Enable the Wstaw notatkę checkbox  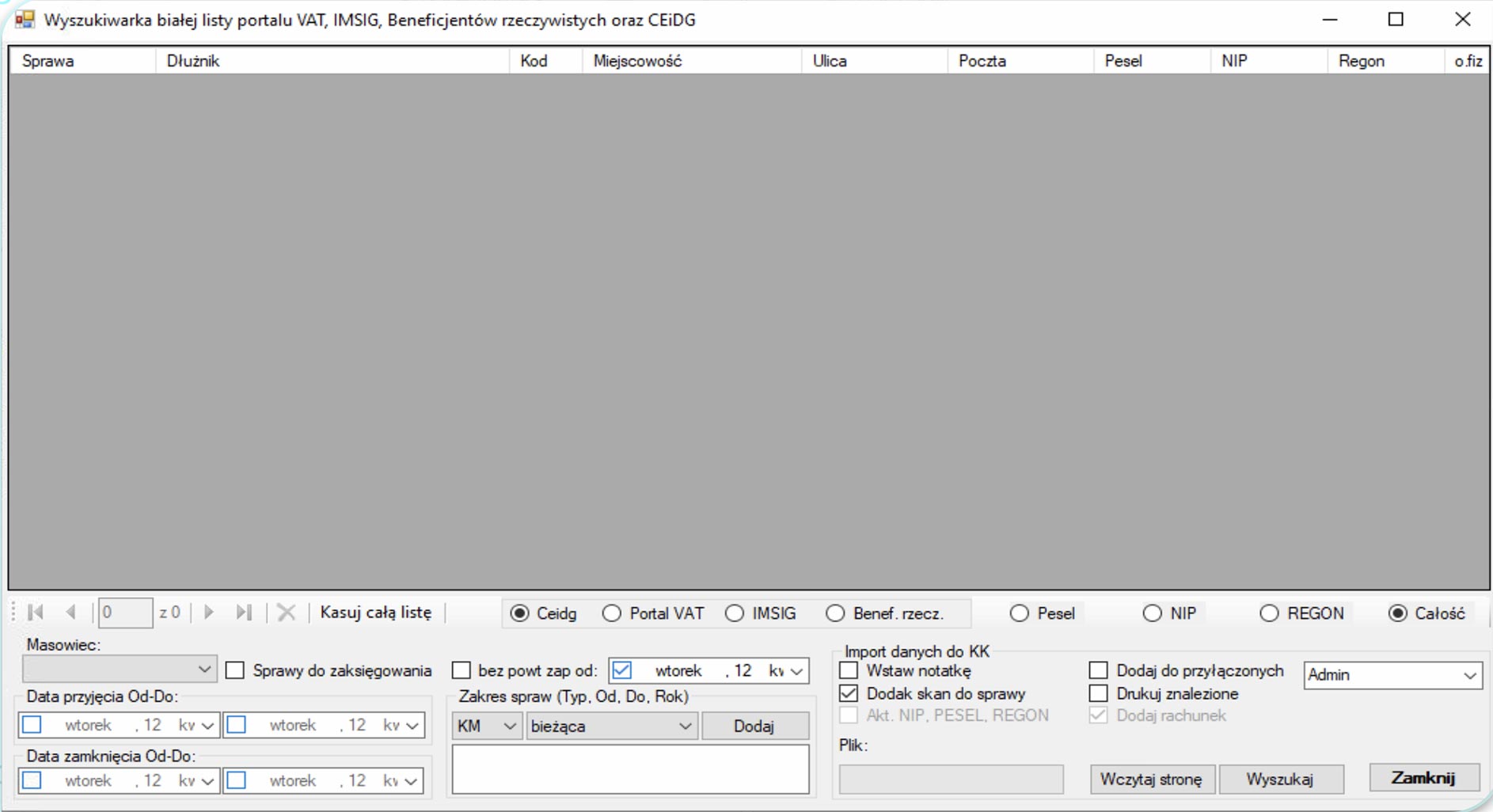(849, 671)
